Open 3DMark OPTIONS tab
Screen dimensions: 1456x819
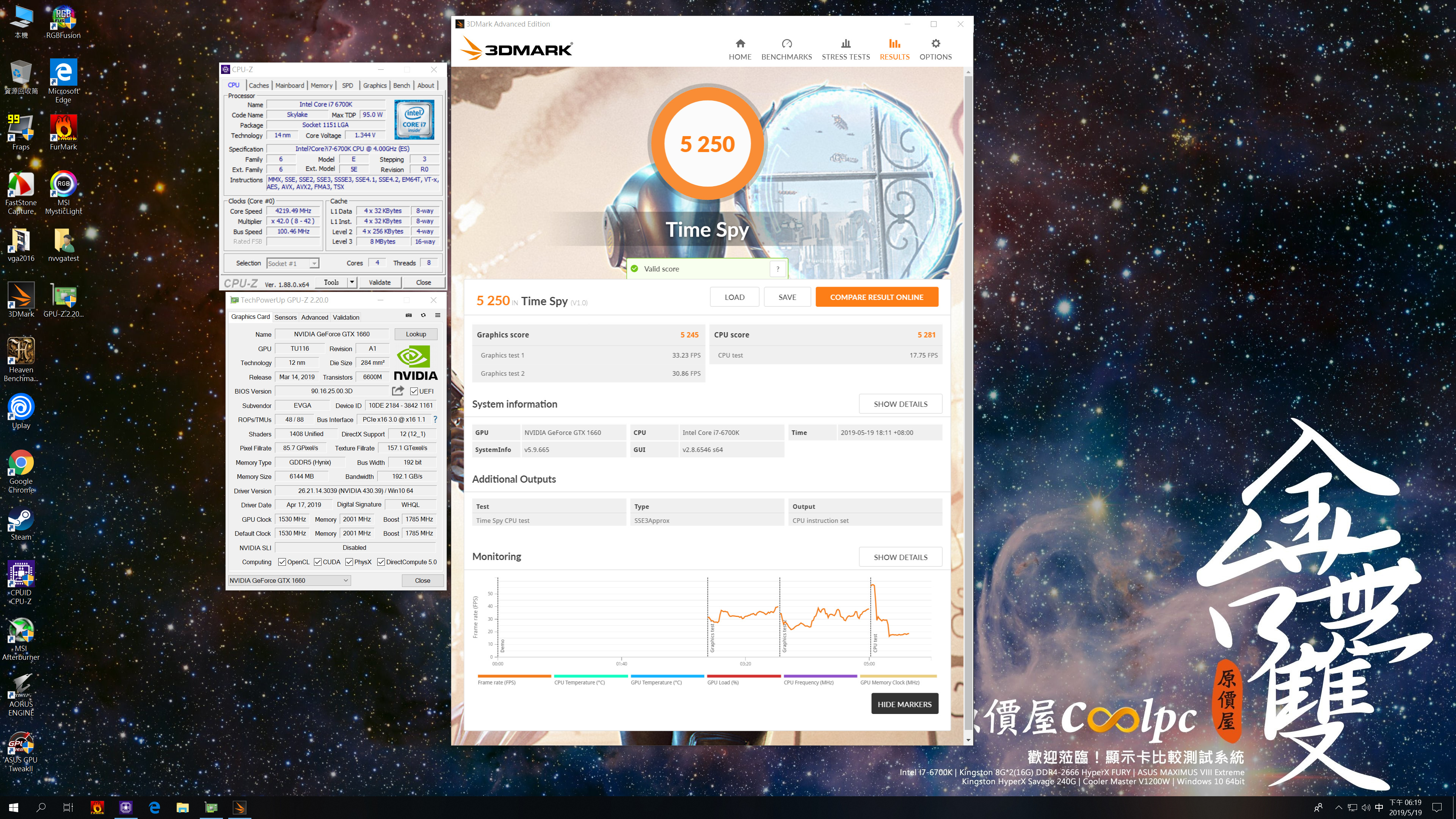(x=935, y=49)
